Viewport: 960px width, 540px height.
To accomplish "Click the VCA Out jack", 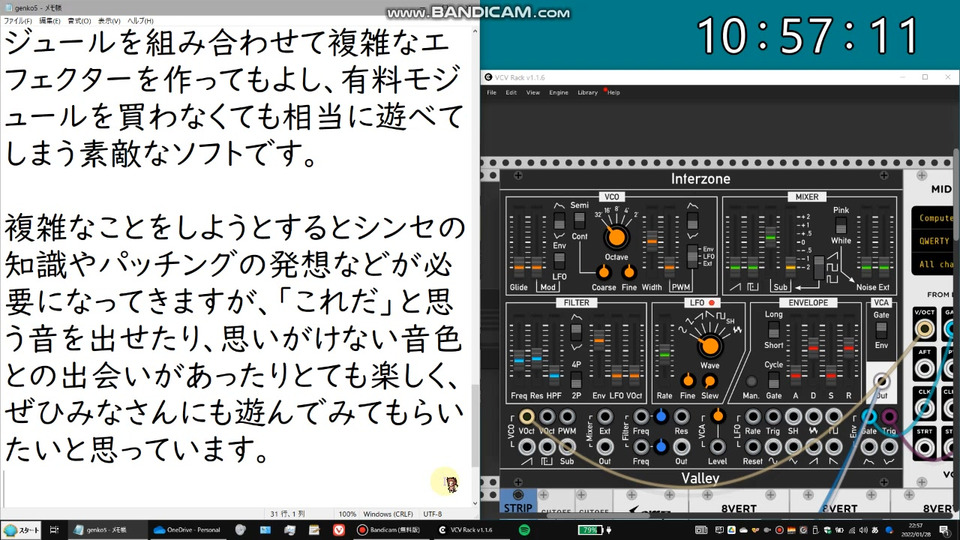I will point(881,381).
